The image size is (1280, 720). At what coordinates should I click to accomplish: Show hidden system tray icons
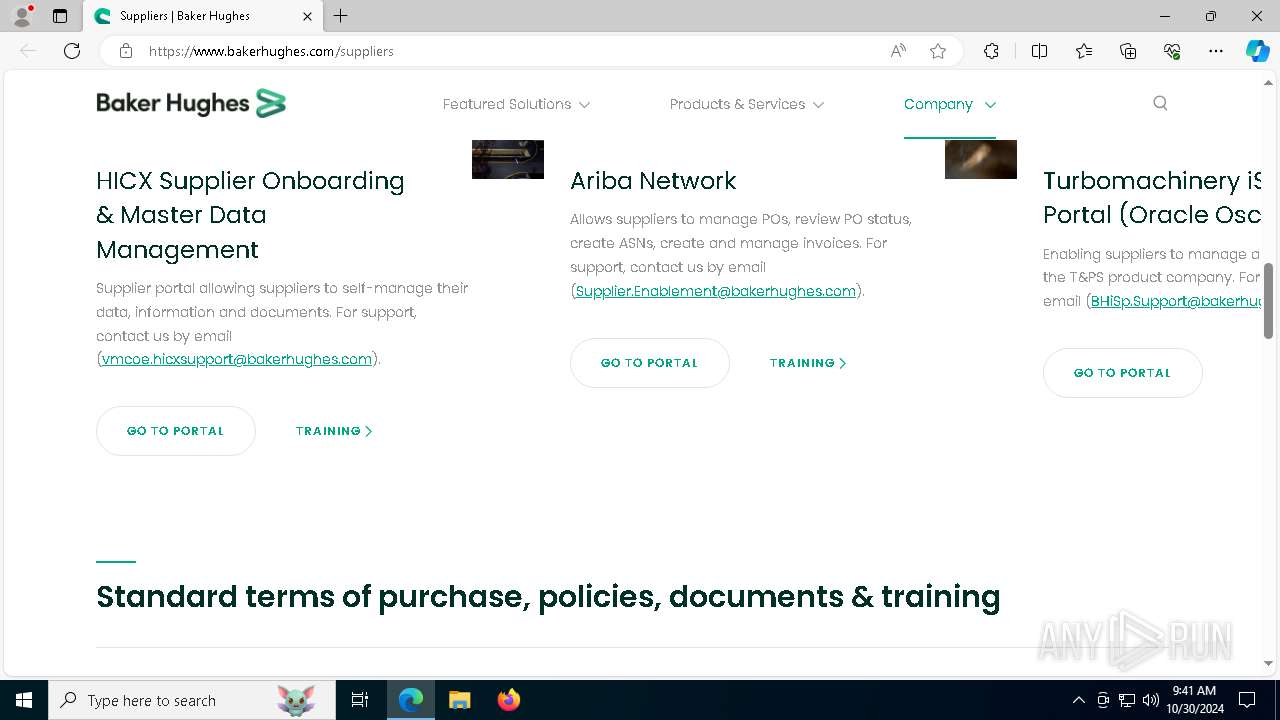(1078, 700)
